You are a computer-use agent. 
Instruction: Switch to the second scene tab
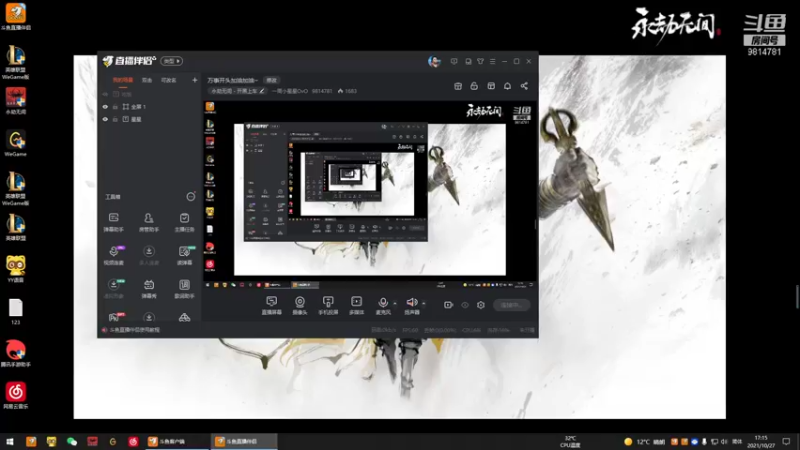pyautogui.click(x=147, y=80)
